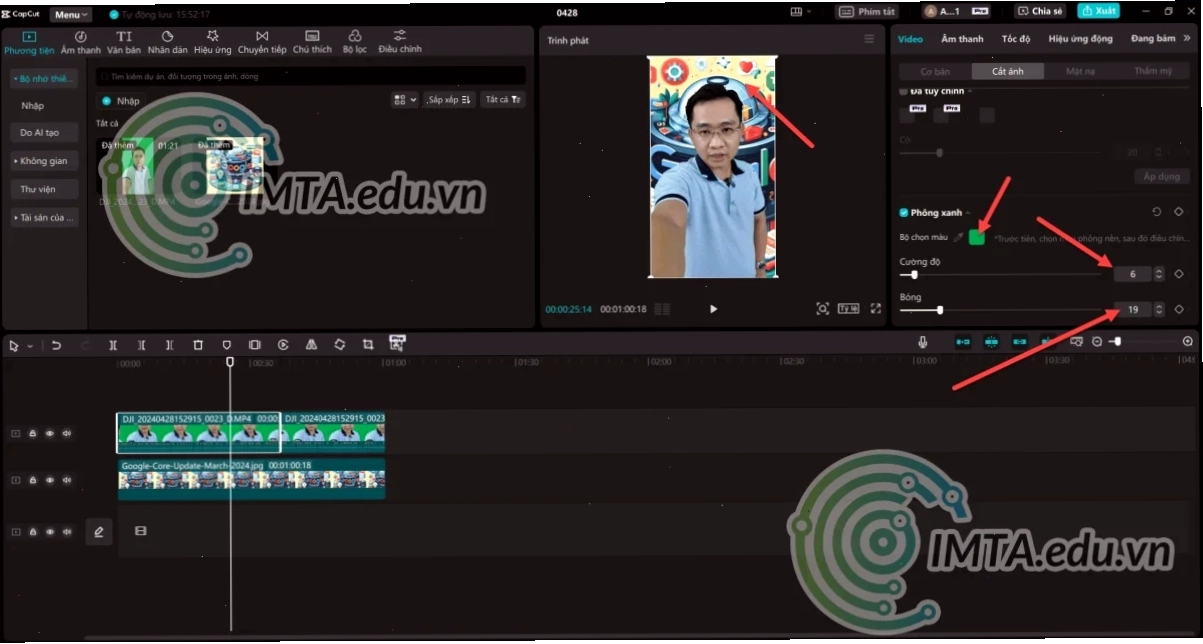Switch to the Video inspector tab
The height and width of the screenshot is (644, 1203).
[910, 39]
